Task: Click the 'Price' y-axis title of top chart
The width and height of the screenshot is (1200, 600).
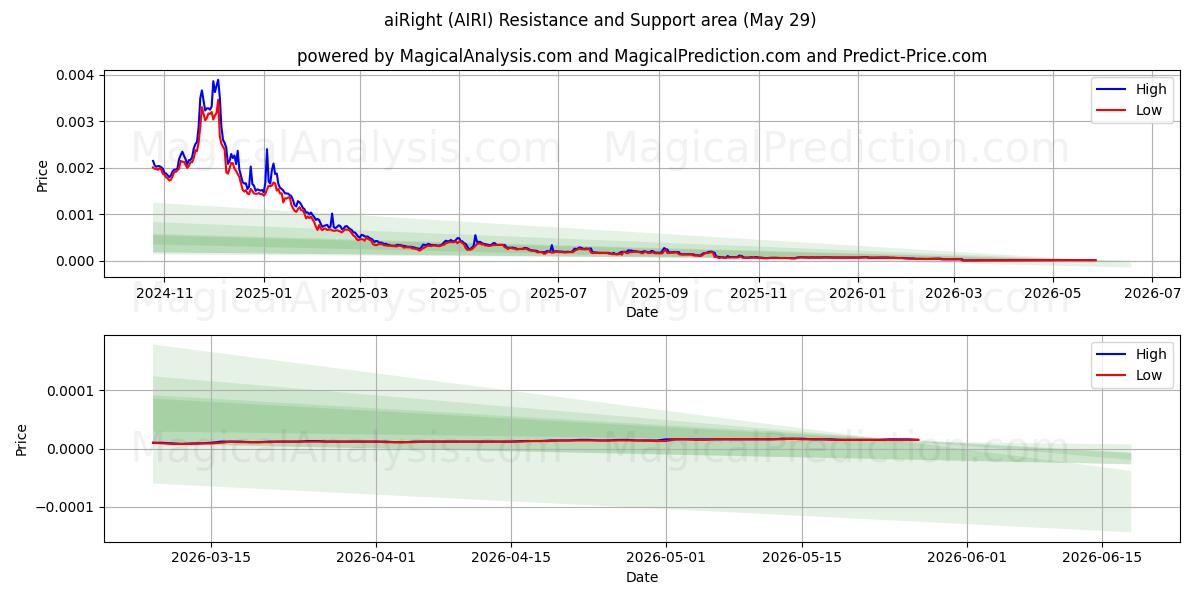Action: (42, 174)
